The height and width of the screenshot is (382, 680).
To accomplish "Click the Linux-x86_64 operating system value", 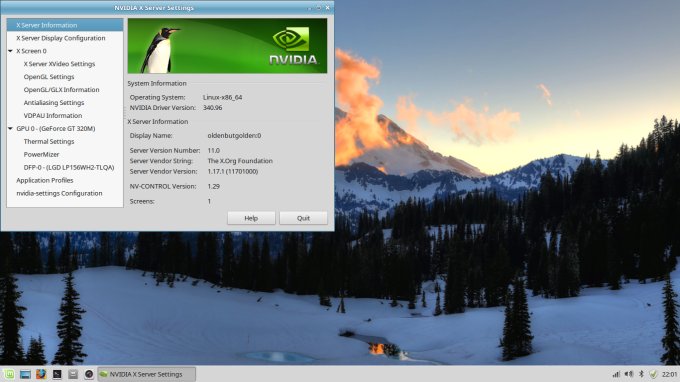I will point(222,97).
